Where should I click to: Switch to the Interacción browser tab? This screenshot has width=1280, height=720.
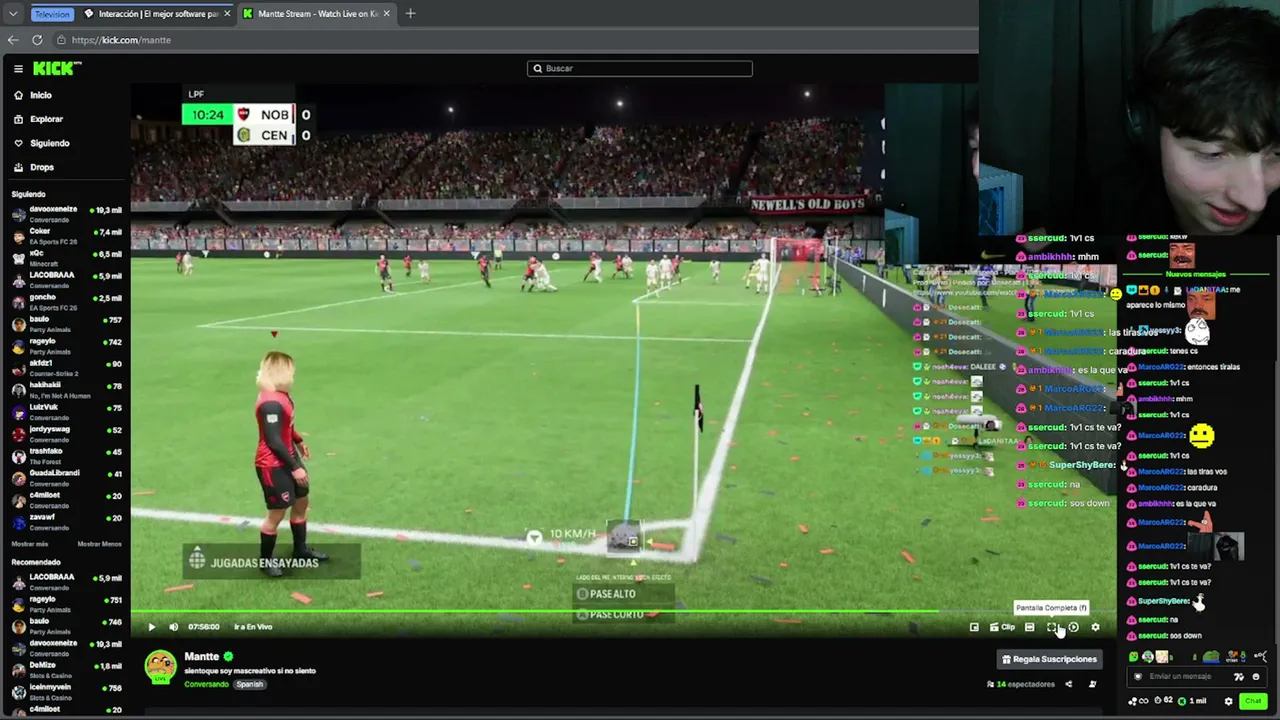click(x=158, y=14)
